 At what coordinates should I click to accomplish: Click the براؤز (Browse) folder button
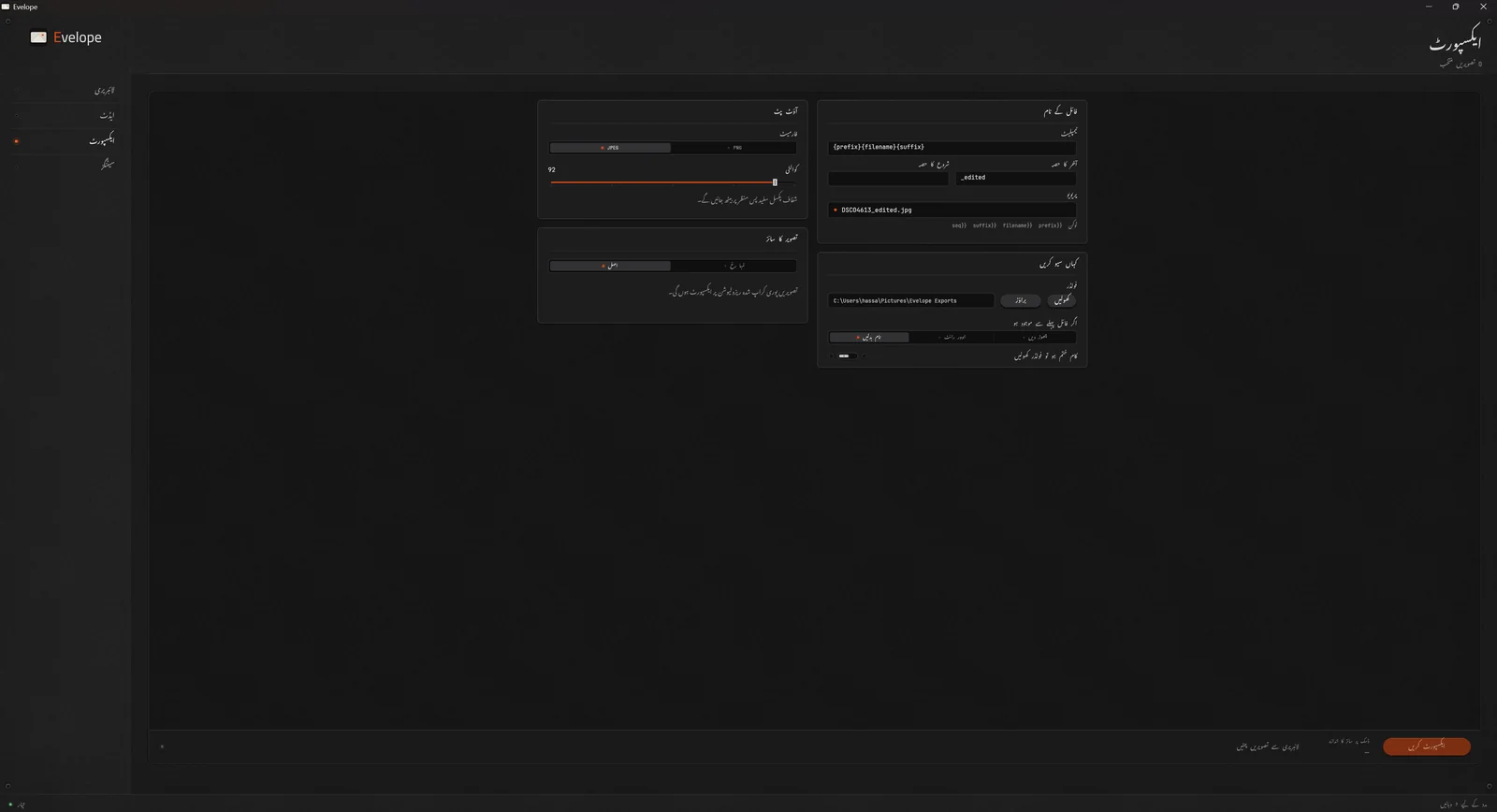pyautogui.click(x=1020, y=300)
